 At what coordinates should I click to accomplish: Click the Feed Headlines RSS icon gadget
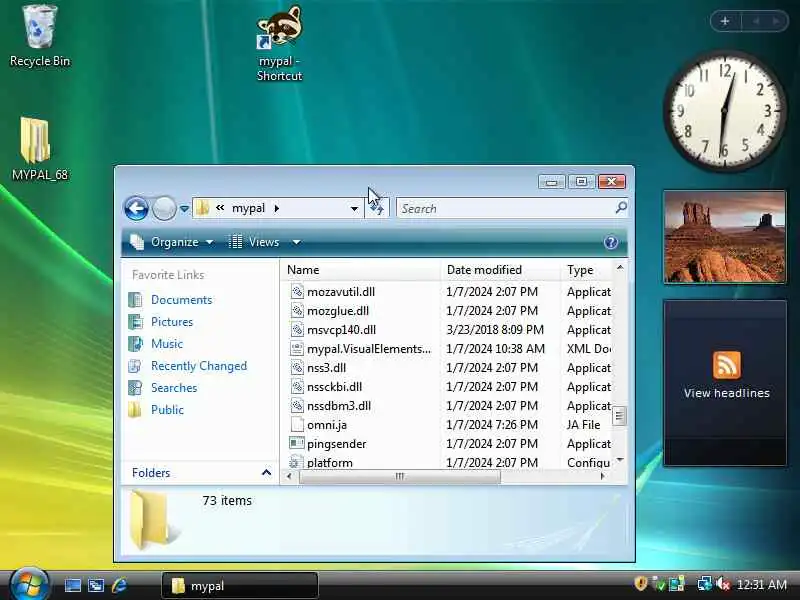click(x=727, y=364)
